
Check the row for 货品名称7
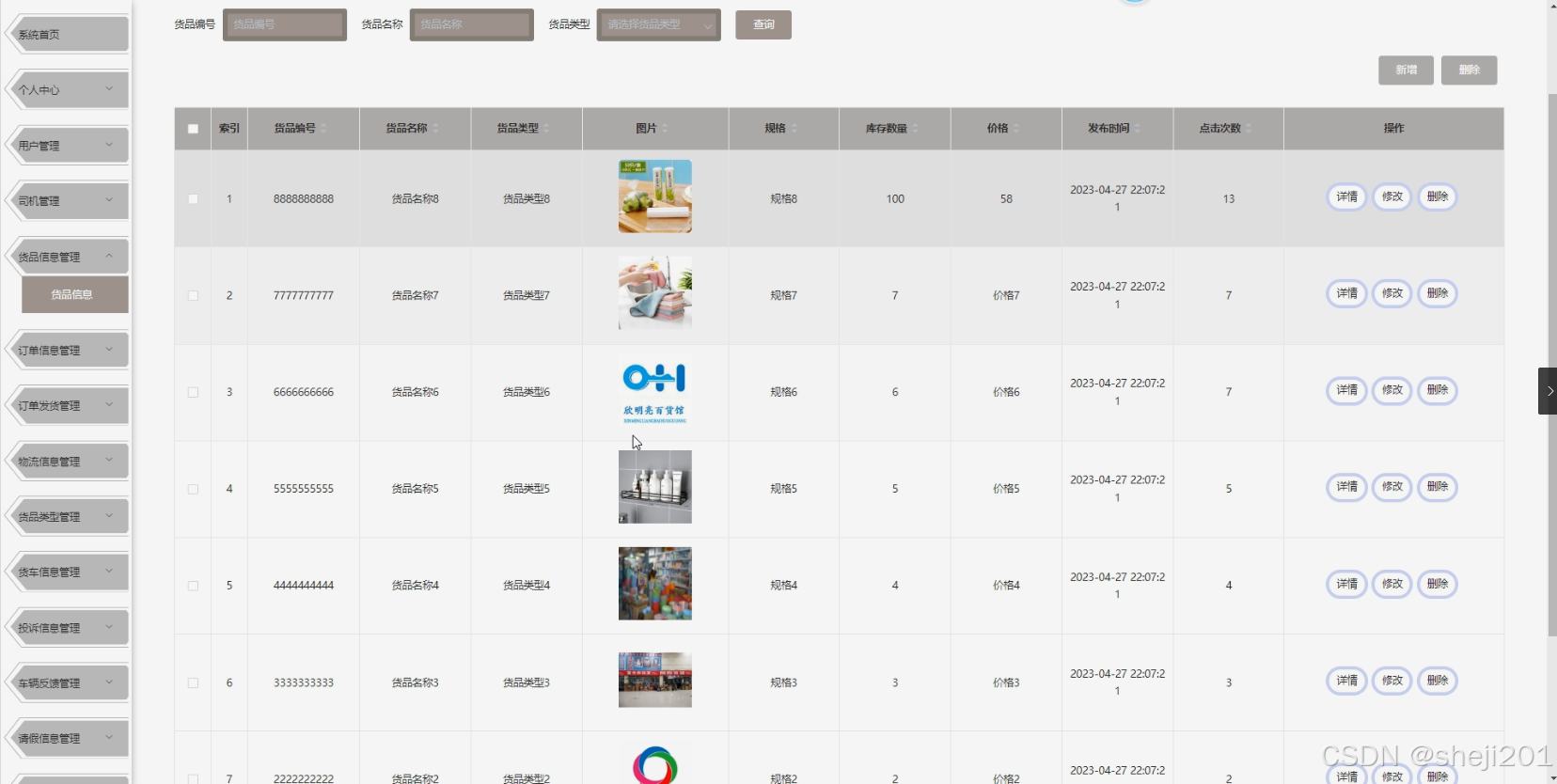(193, 296)
